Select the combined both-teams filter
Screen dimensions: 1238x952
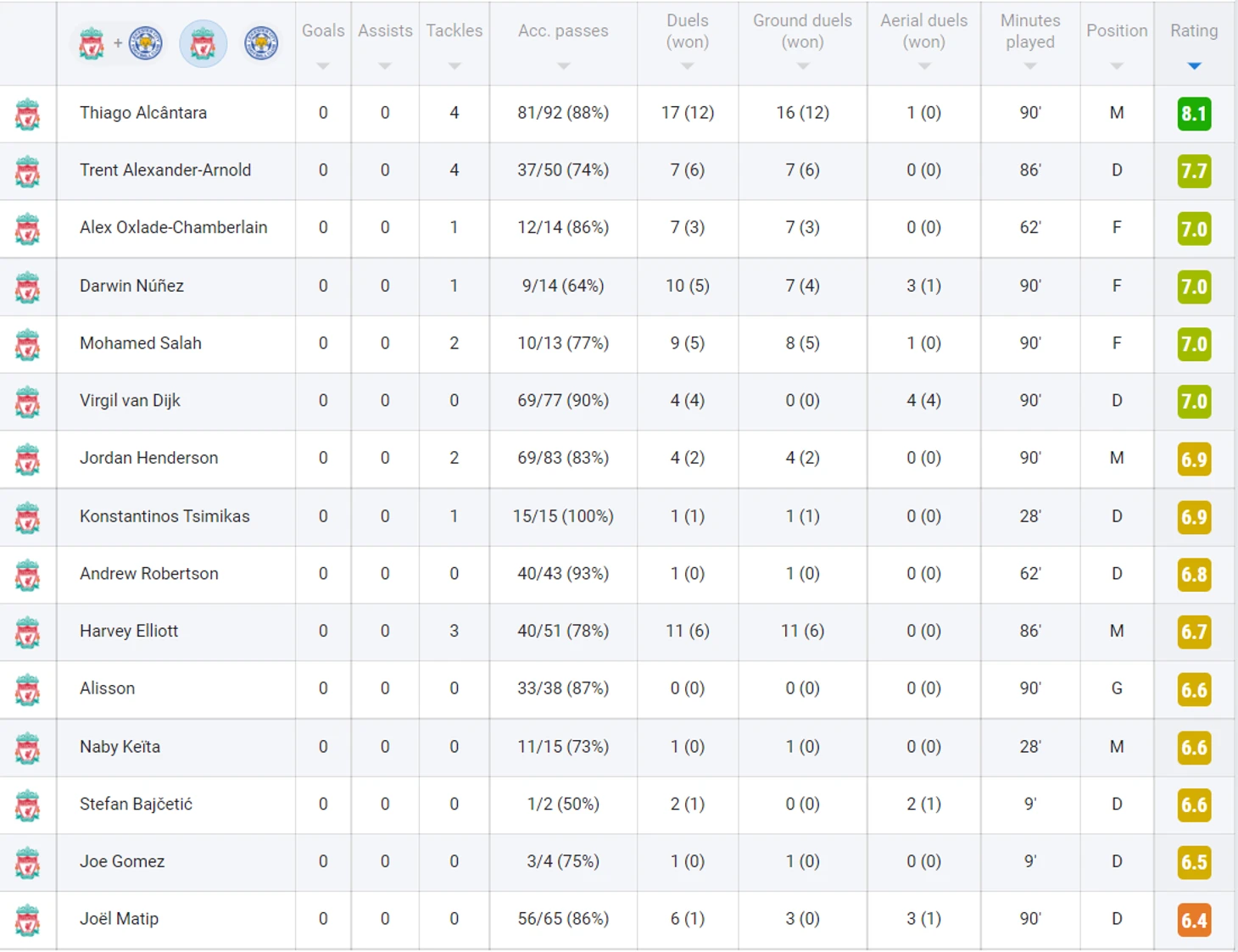coord(120,43)
